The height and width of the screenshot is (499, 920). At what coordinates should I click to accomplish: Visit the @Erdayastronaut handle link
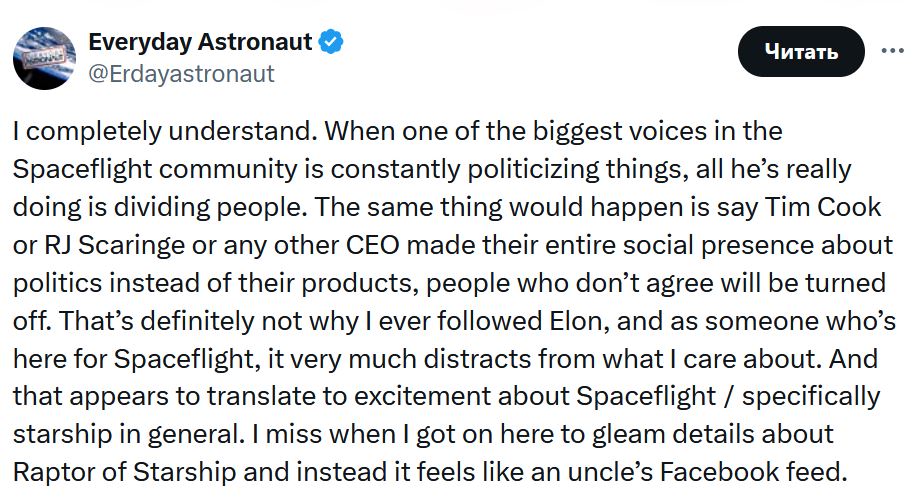tap(181, 74)
